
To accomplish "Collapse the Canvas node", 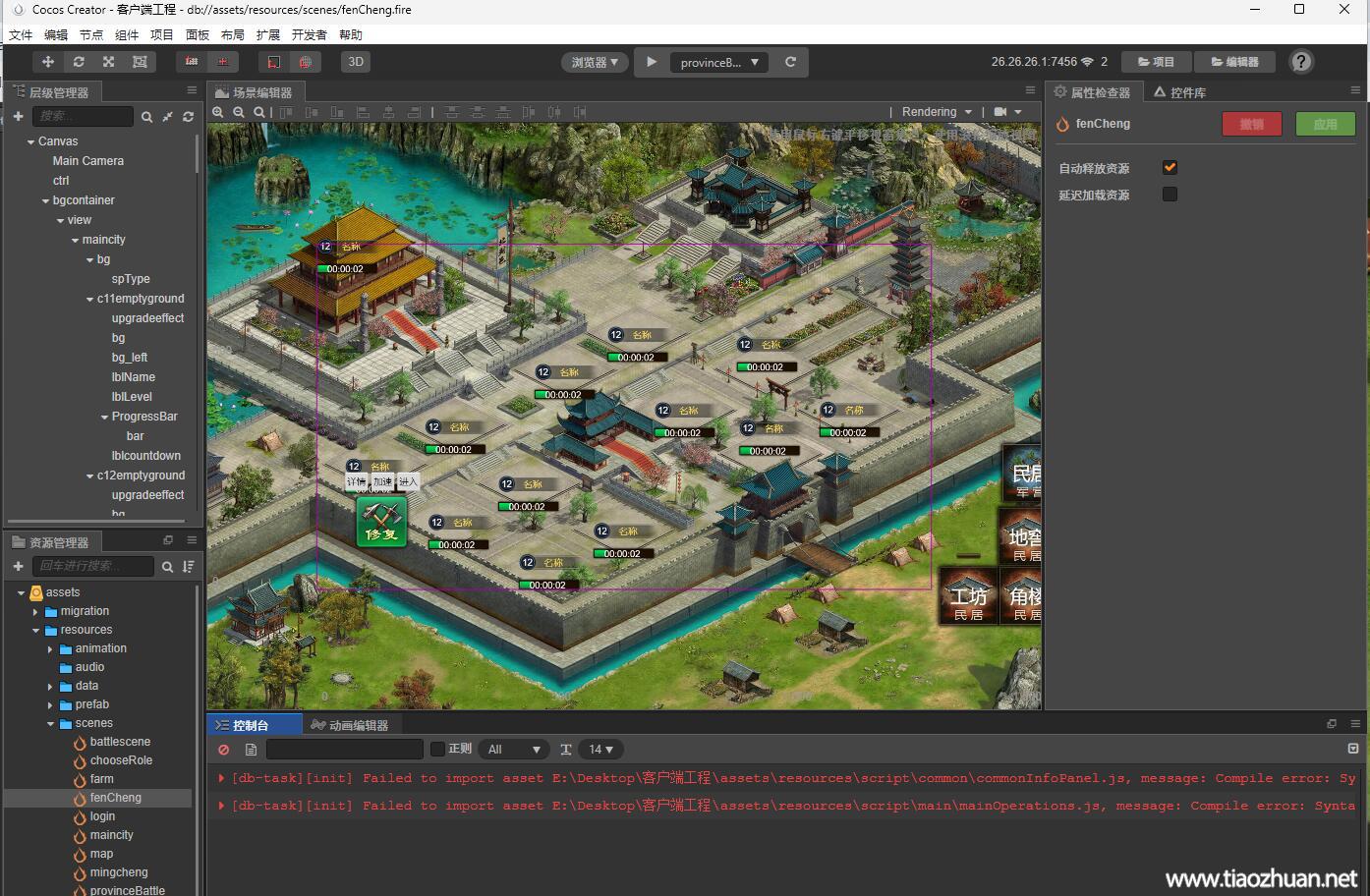I will click(30, 142).
